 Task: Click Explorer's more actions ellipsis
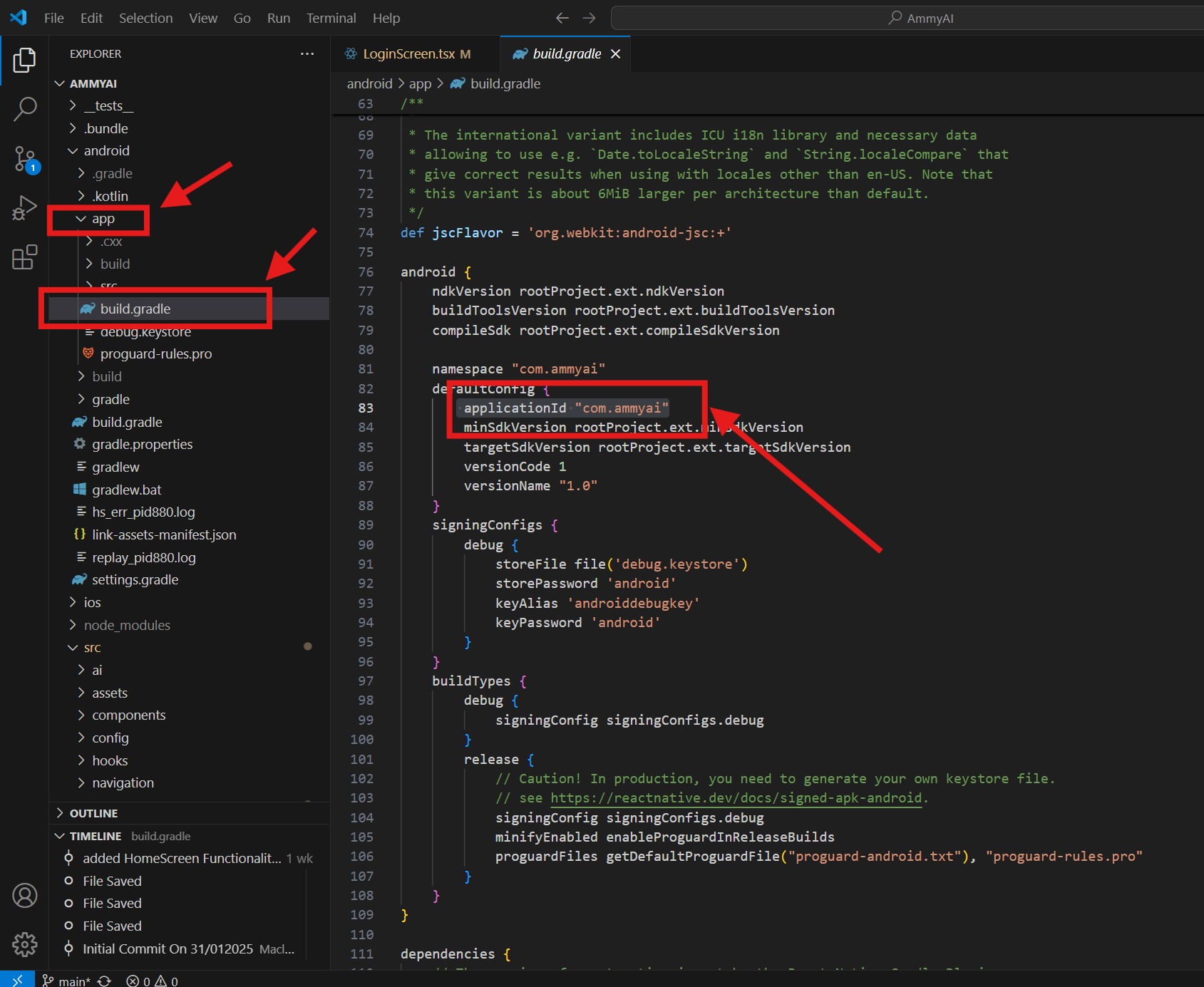(x=307, y=54)
